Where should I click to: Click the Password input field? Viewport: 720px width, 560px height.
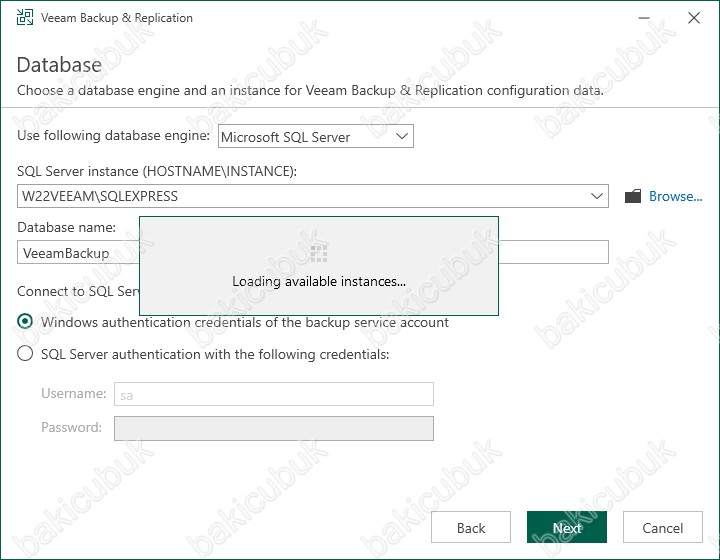tap(274, 428)
